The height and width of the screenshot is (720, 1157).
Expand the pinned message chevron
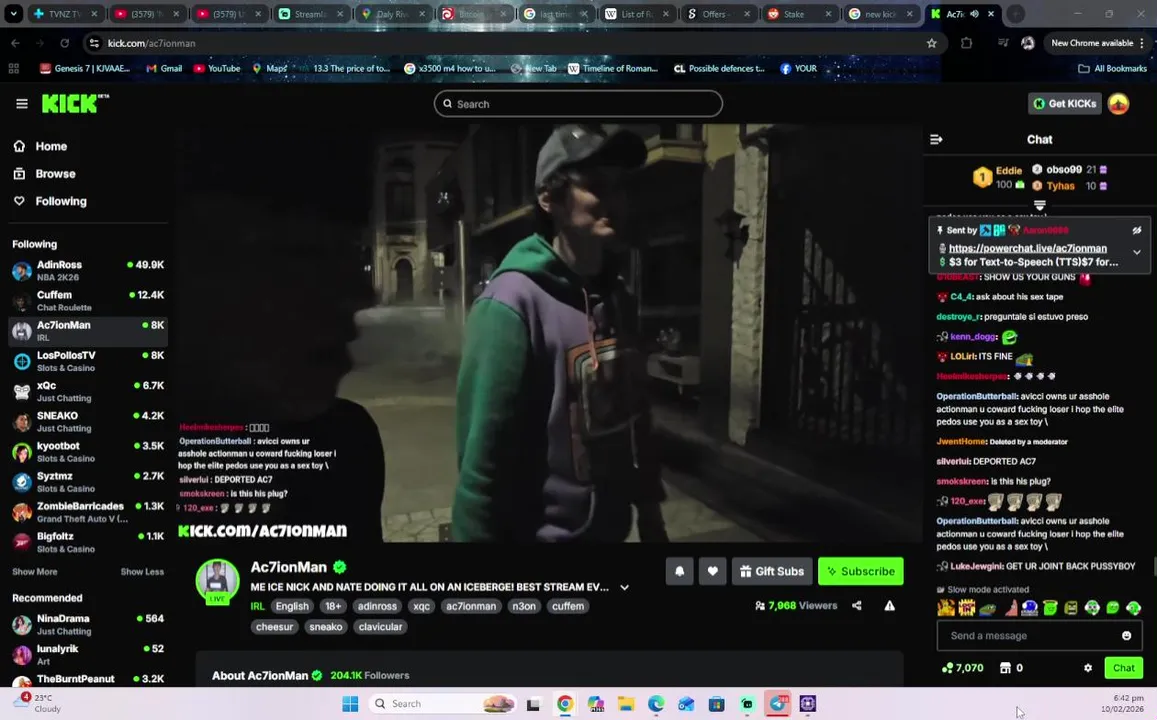pos(1137,252)
